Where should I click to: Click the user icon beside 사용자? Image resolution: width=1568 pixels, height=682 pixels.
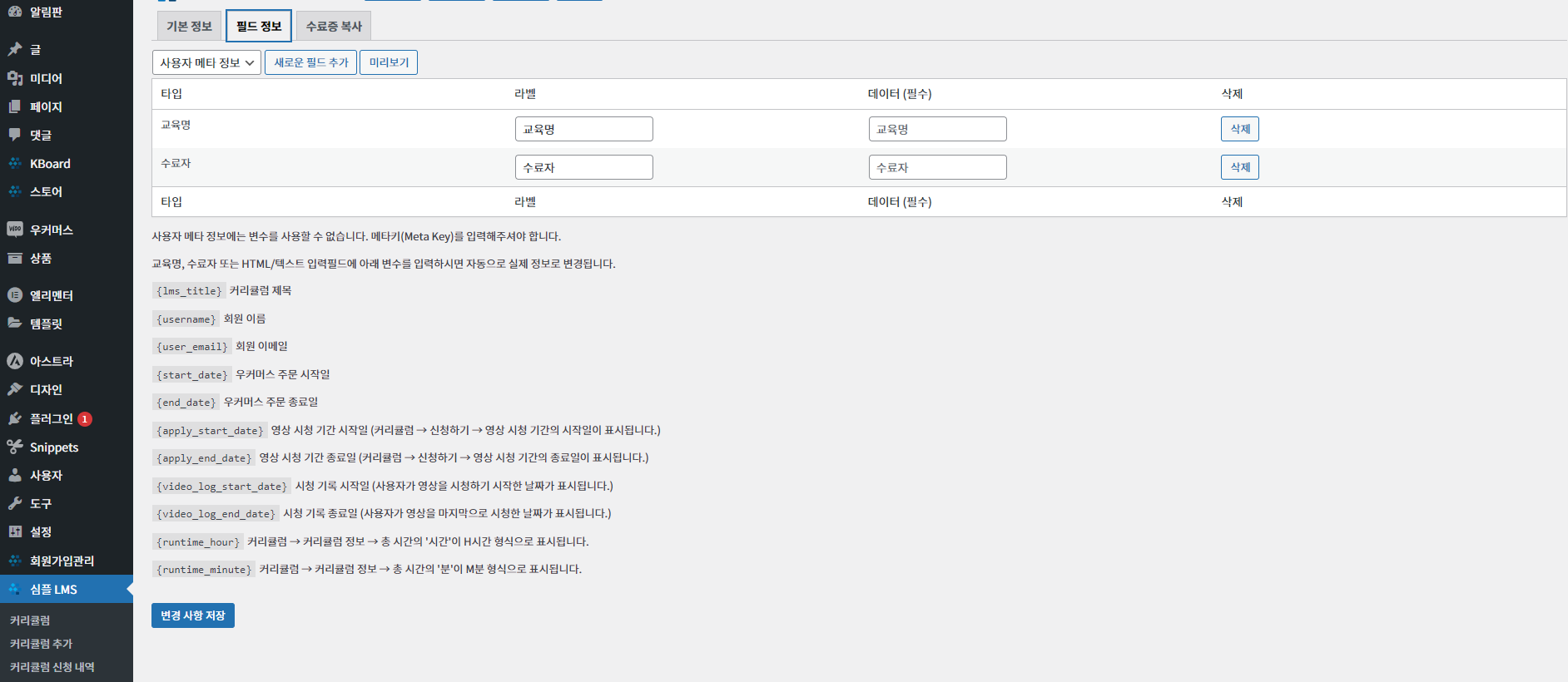pyautogui.click(x=15, y=475)
